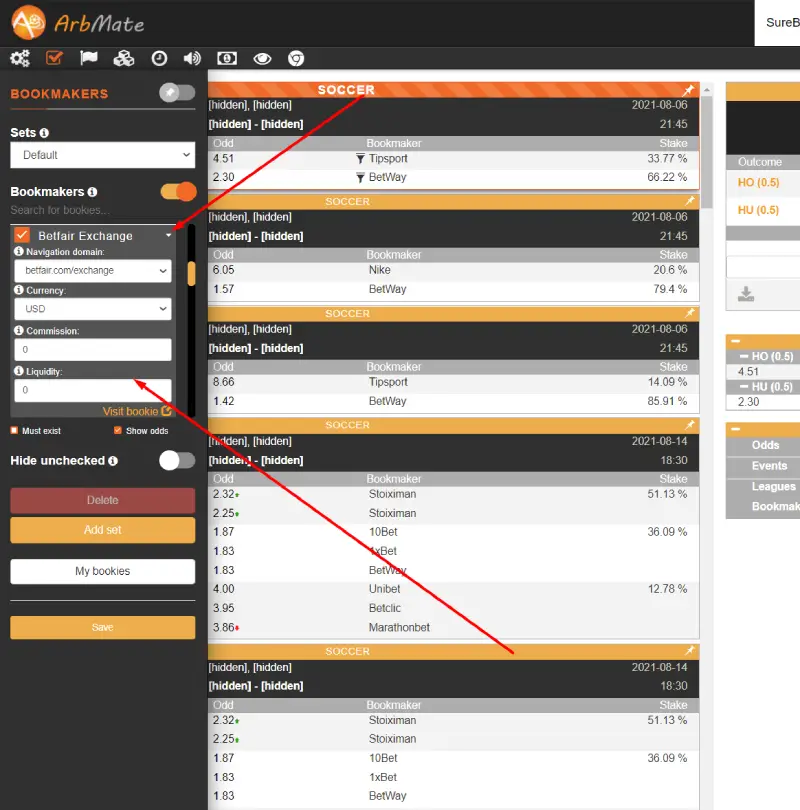800x810 pixels.
Task: Open the Navigation domain dropdown
Action: tap(92, 270)
